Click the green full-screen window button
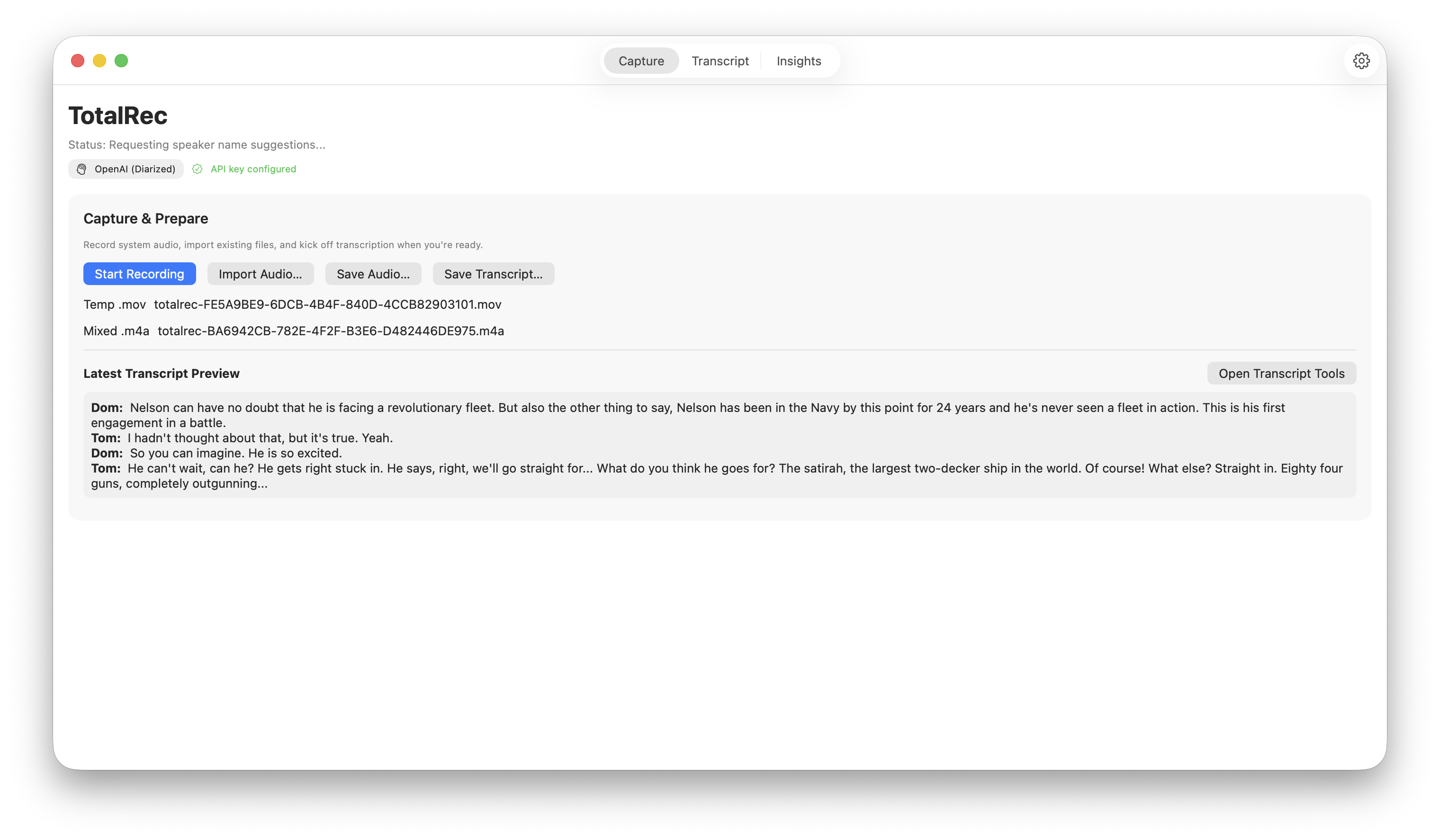This screenshot has height=840, width=1440. (121, 61)
